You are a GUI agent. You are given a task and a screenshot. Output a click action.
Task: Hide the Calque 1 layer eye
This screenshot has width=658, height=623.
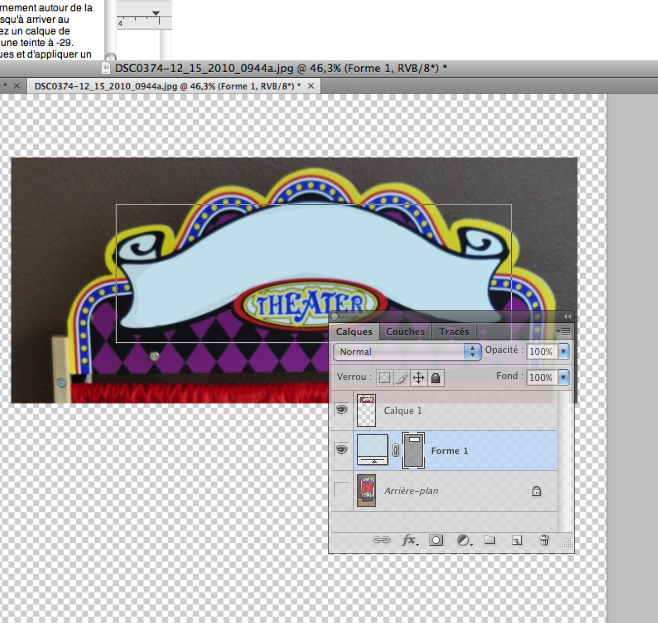pos(342,410)
